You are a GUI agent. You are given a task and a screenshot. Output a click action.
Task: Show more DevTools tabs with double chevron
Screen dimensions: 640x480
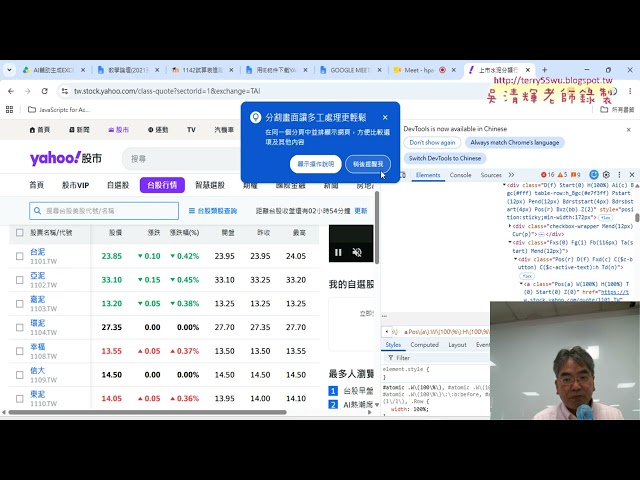(511, 175)
